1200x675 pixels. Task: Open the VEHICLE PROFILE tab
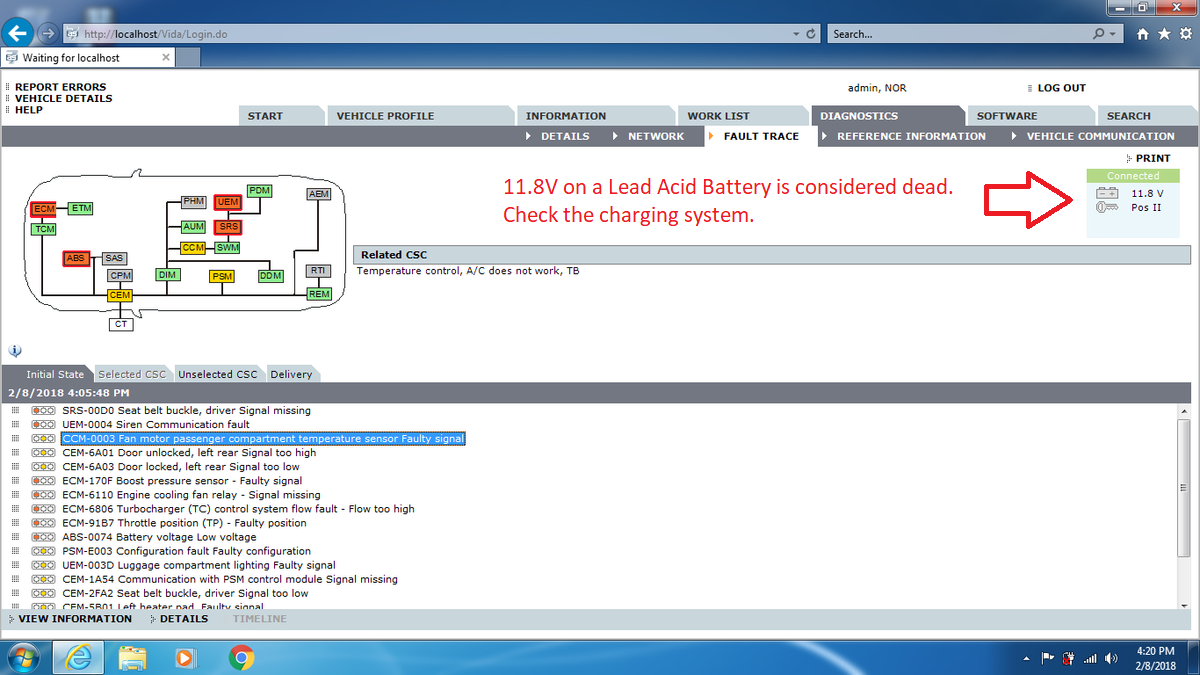point(385,116)
